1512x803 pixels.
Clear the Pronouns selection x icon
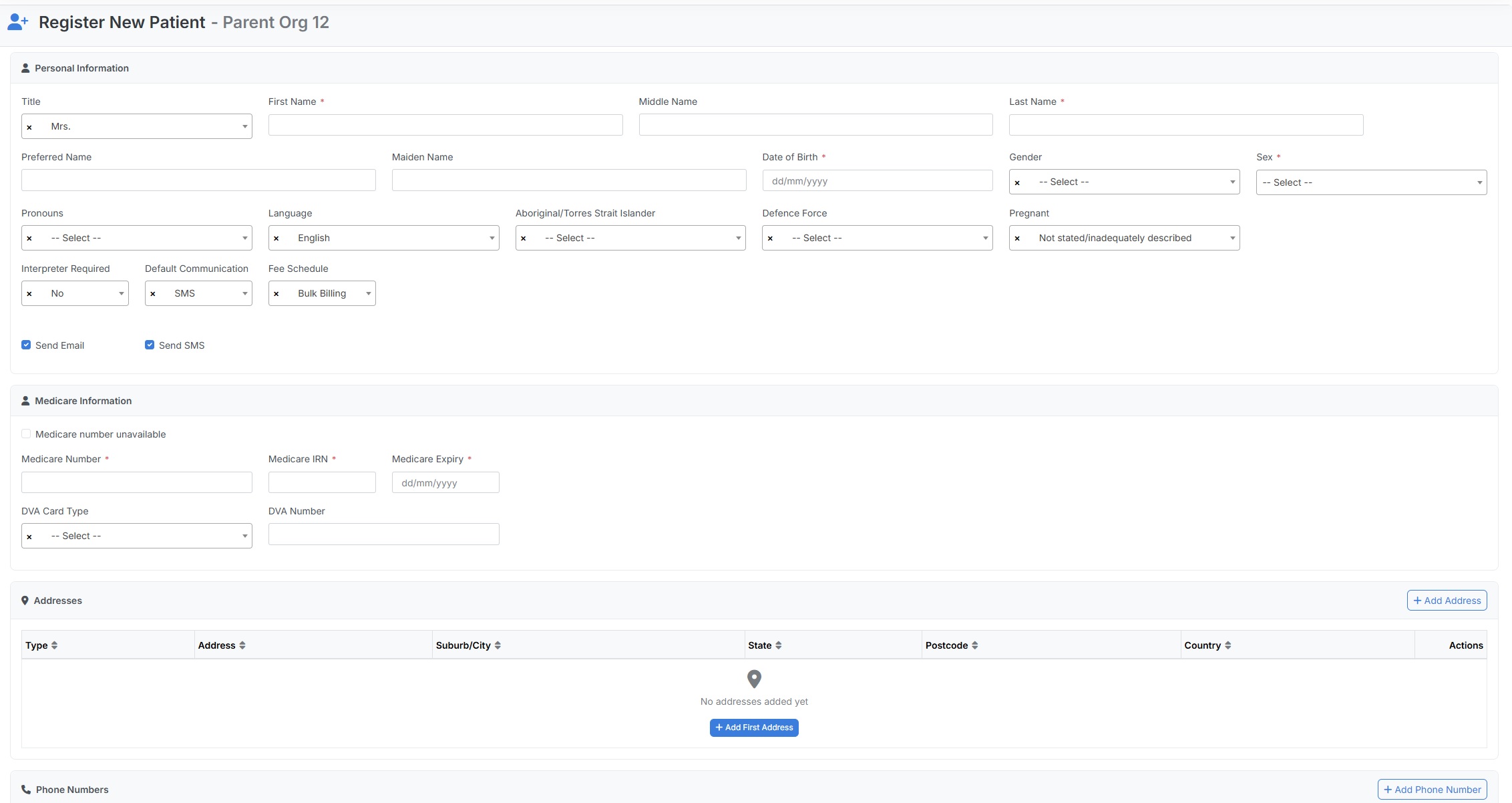(29, 238)
